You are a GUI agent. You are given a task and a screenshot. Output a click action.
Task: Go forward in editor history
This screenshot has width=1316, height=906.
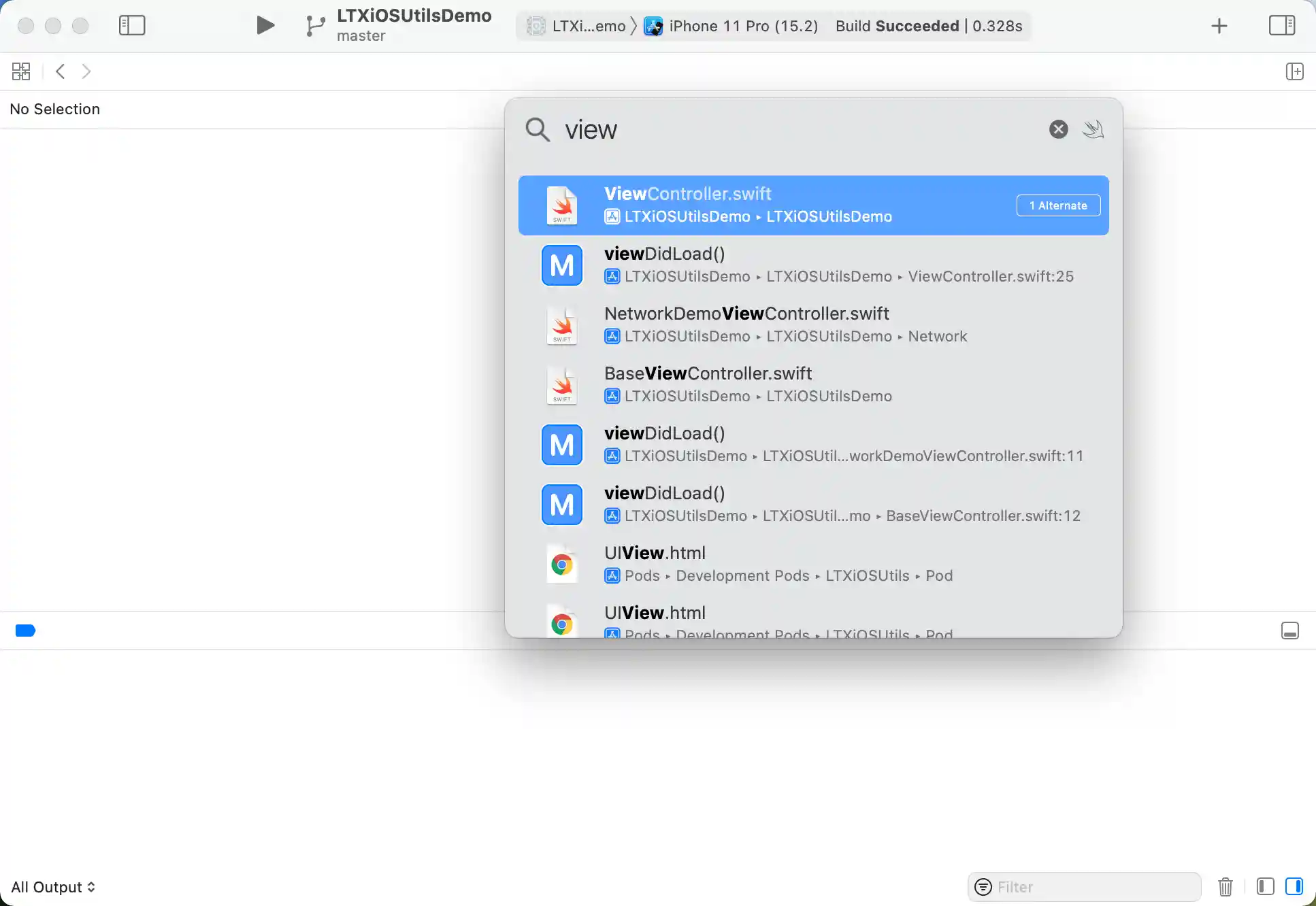click(86, 71)
